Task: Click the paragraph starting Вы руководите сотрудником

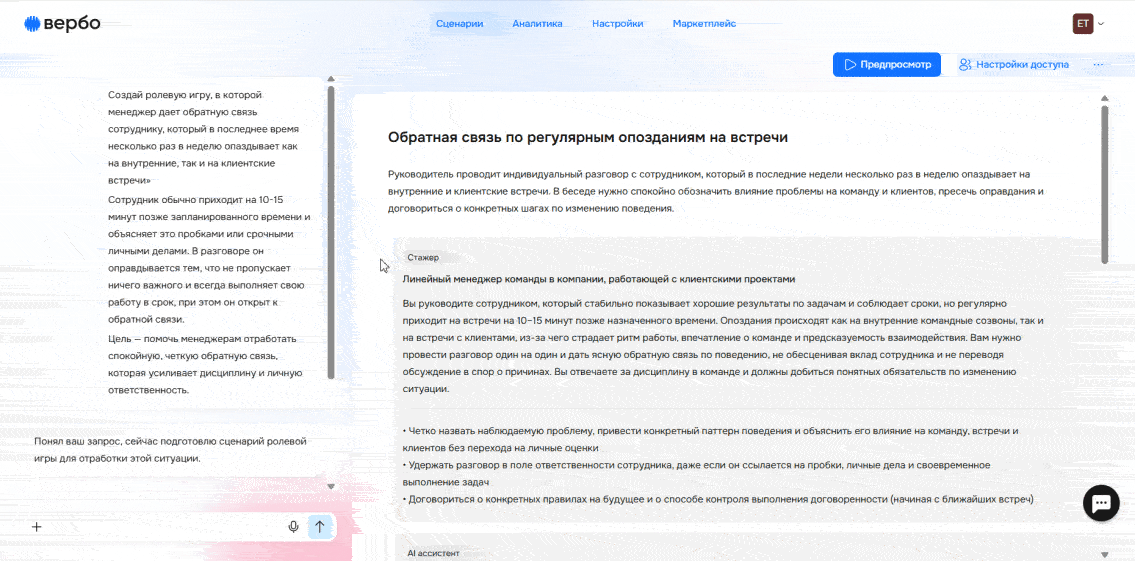Action: click(722, 345)
